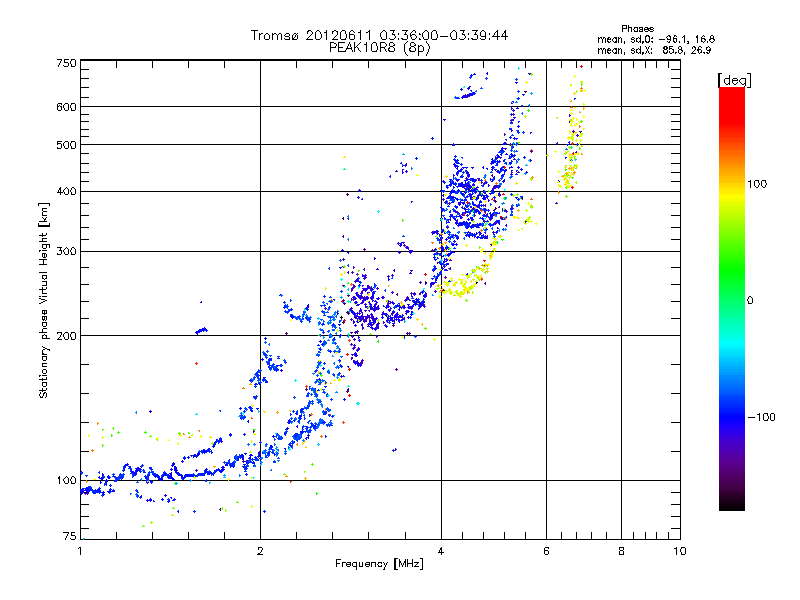Click the 0 label on colorbar
The image size is (800, 600).
(750, 300)
